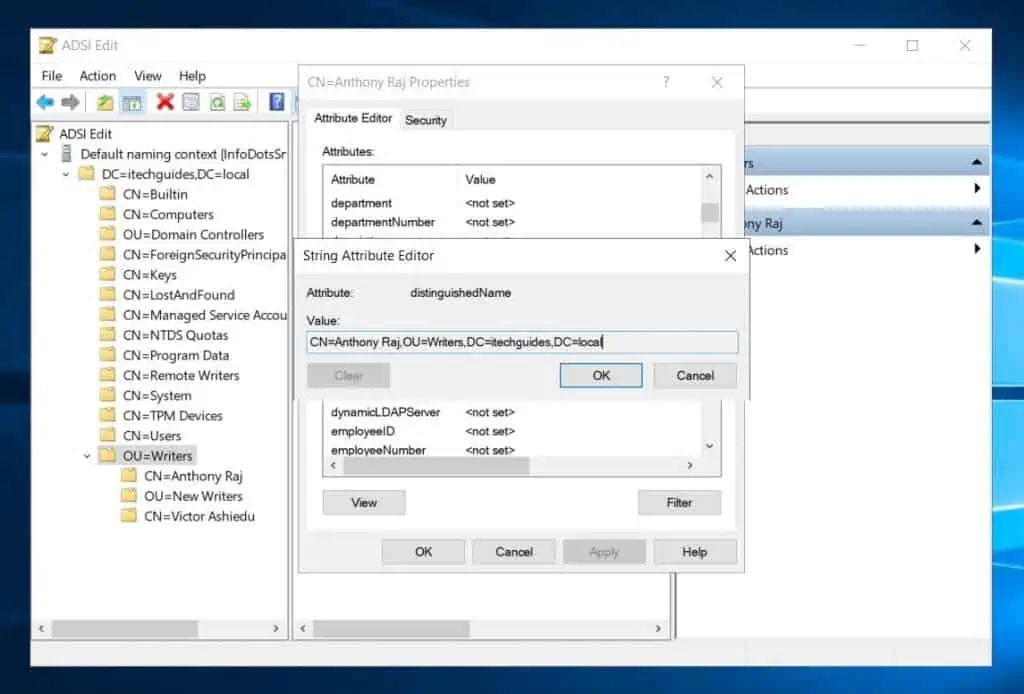This screenshot has height=694, width=1024.
Task: Click the question mark in Properties title
Action: pos(666,82)
